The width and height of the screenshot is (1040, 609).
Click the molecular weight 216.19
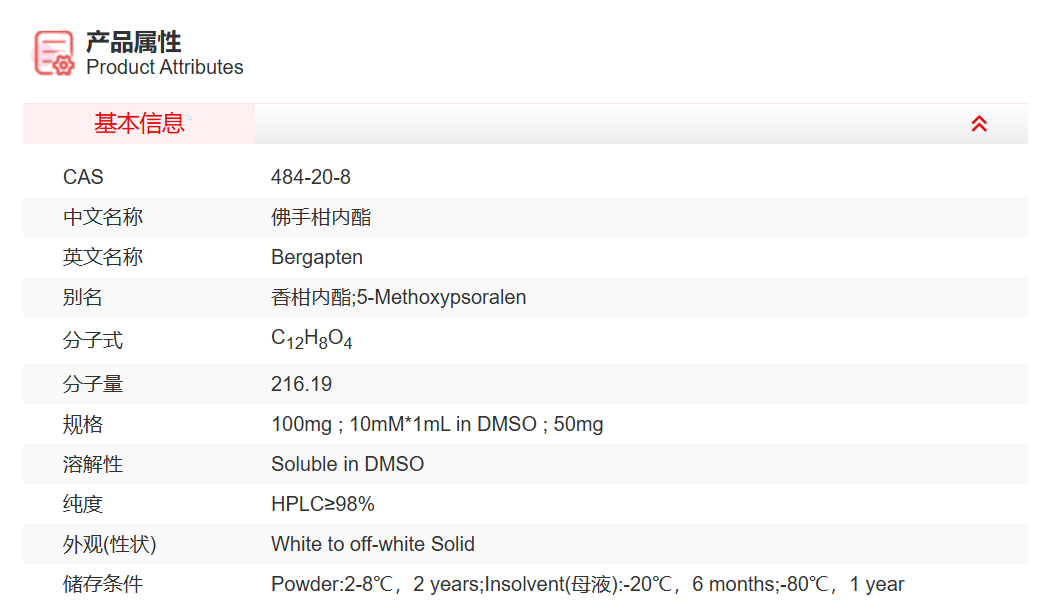click(x=301, y=384)
